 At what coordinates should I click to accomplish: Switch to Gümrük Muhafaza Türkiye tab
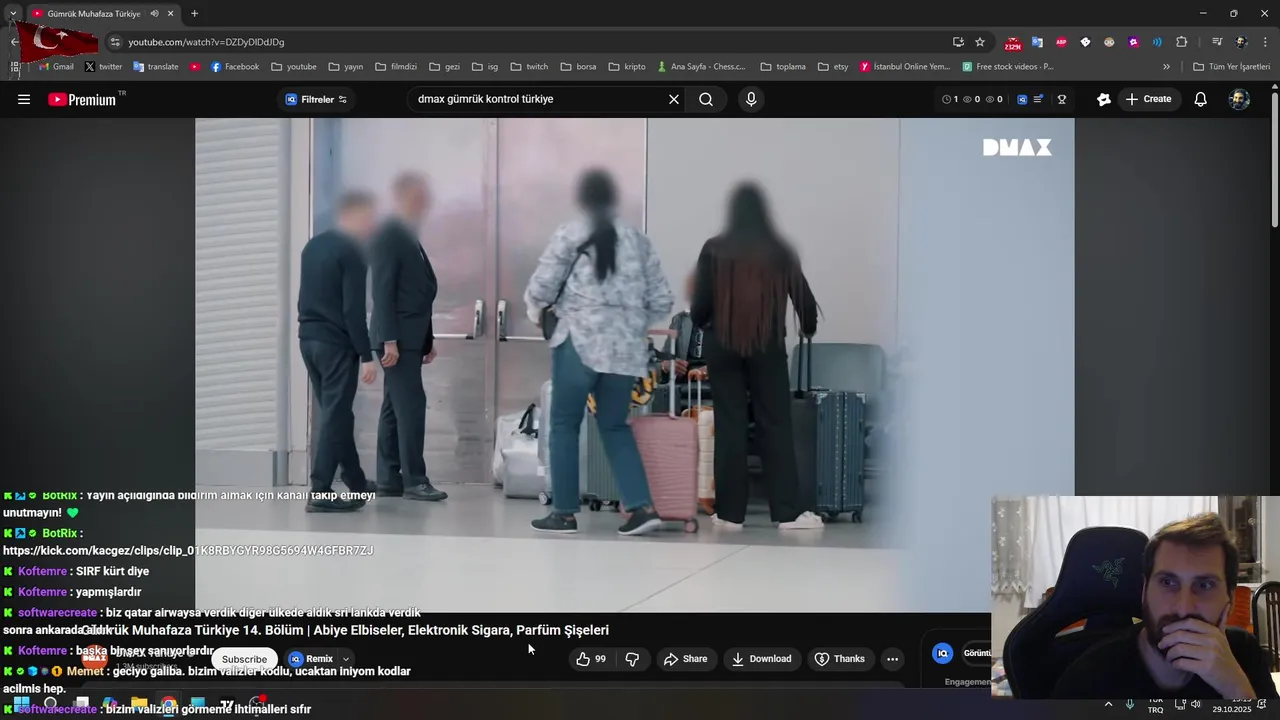[94, 14]
